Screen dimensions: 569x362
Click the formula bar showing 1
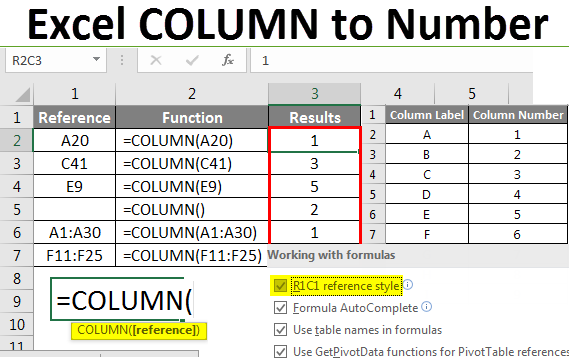[x=391, y=60]
